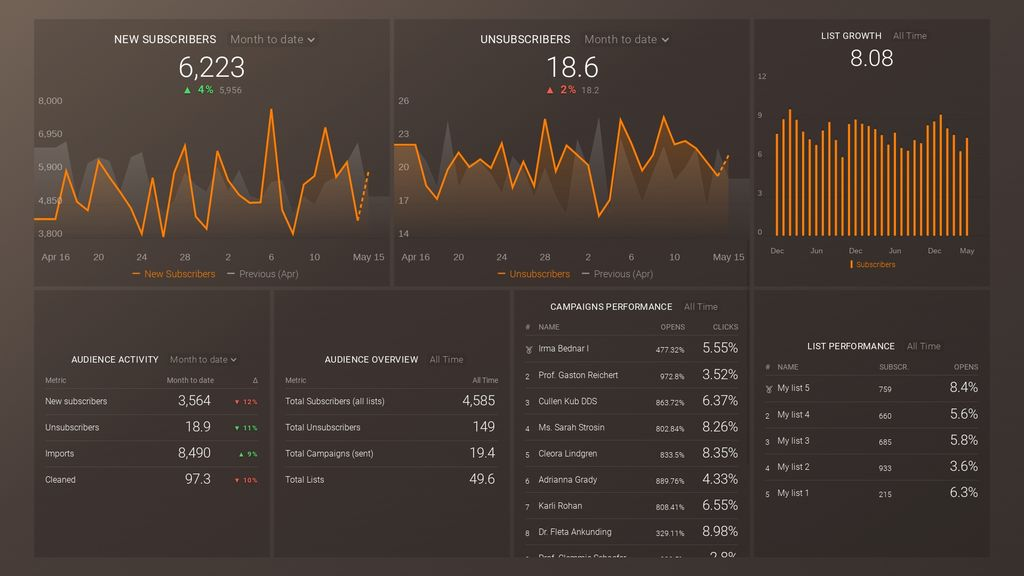Open Unsubscribers Month to date dropdown
This screenshot has width=1024, height=576.
[x=626, y=39]
